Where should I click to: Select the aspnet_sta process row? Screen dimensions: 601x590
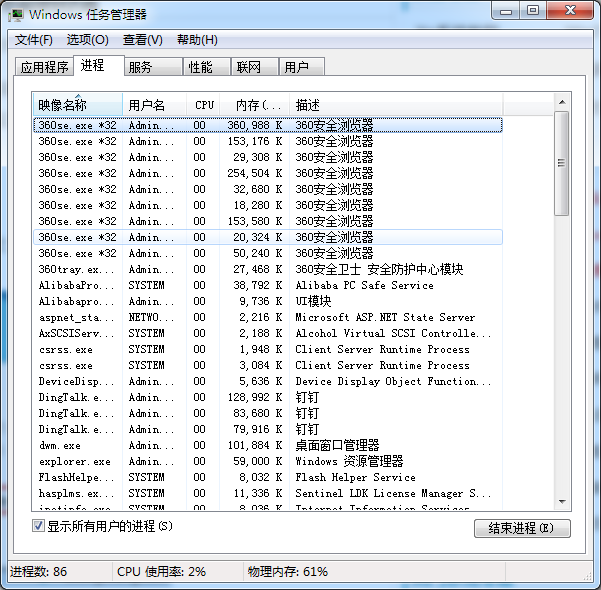click(268, 317)
